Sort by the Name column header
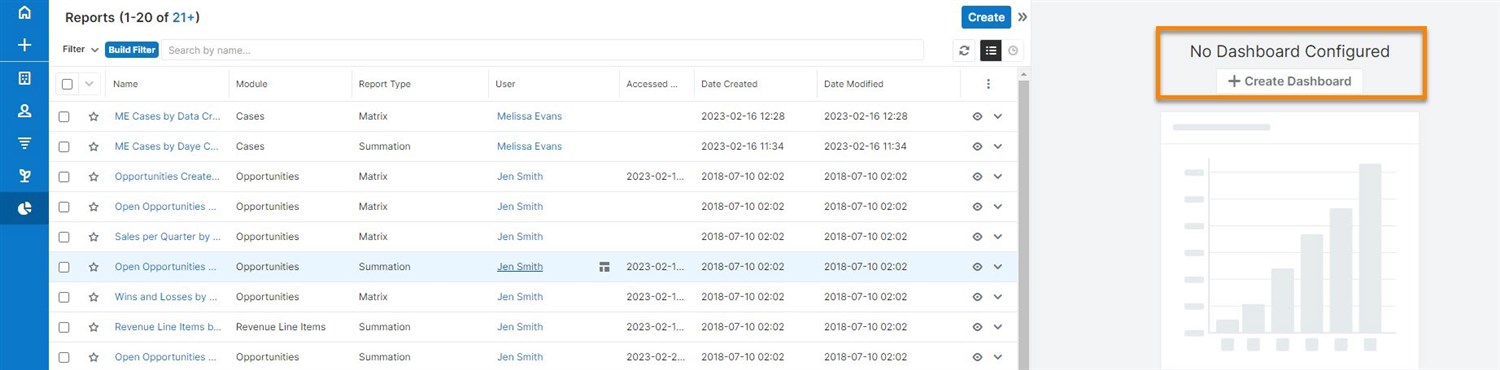This screenshot has width=1500, height=370. coord(126,84)
